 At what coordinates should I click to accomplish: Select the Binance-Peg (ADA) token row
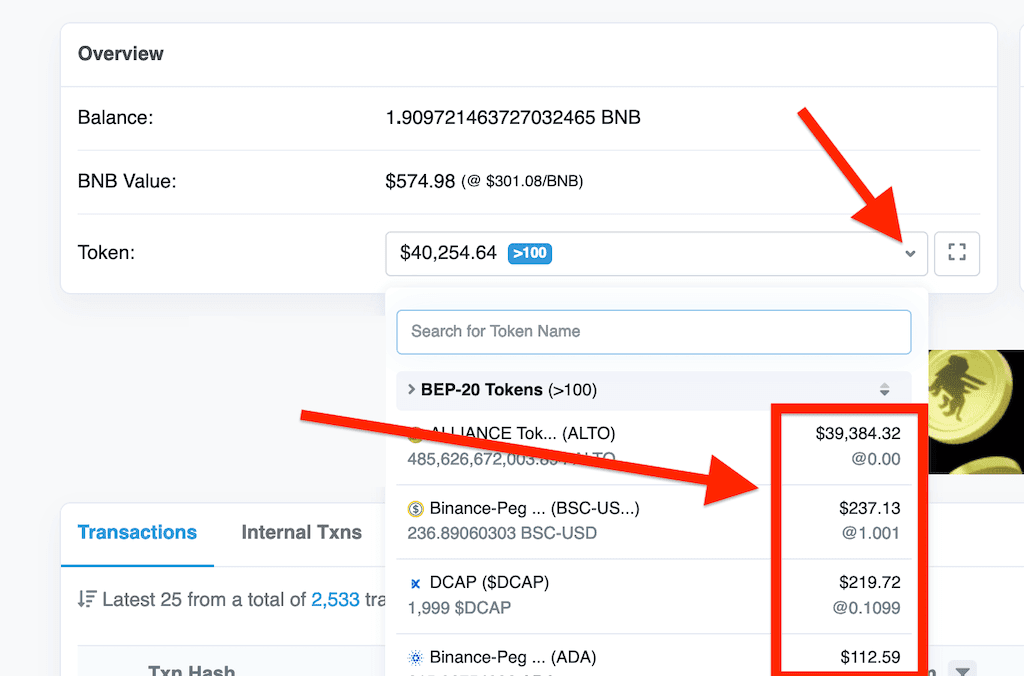tap(654, 657)
